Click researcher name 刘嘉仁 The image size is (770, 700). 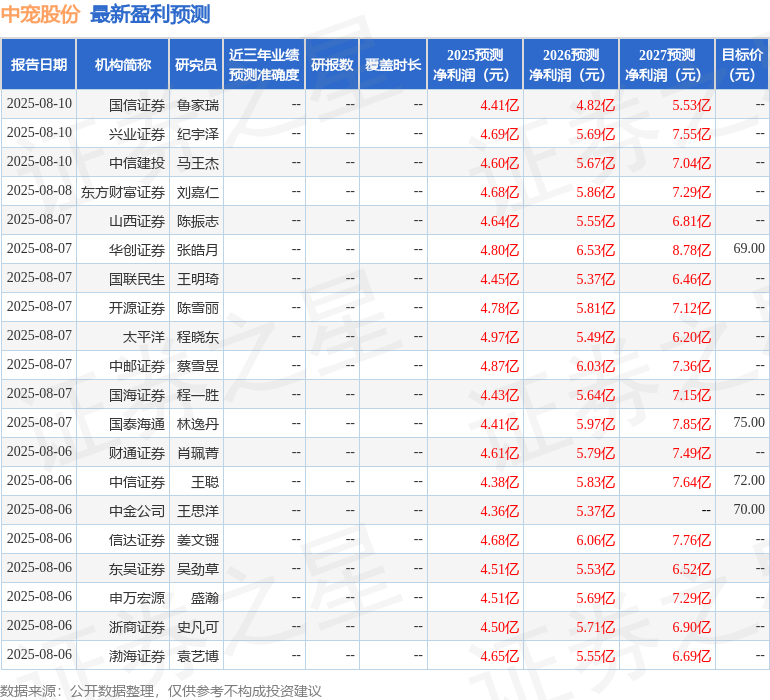197,192
